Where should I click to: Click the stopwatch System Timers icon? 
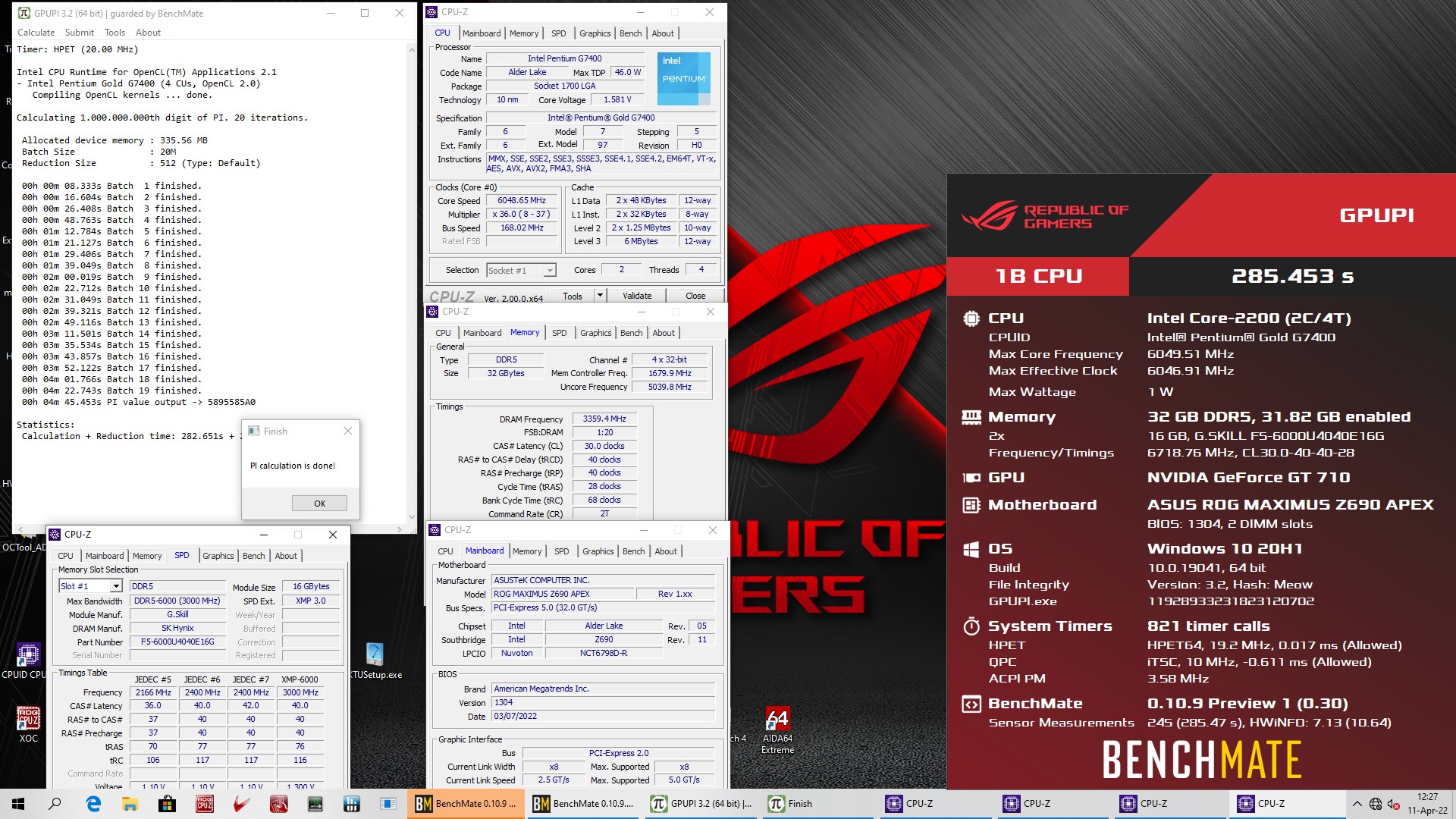971,626
